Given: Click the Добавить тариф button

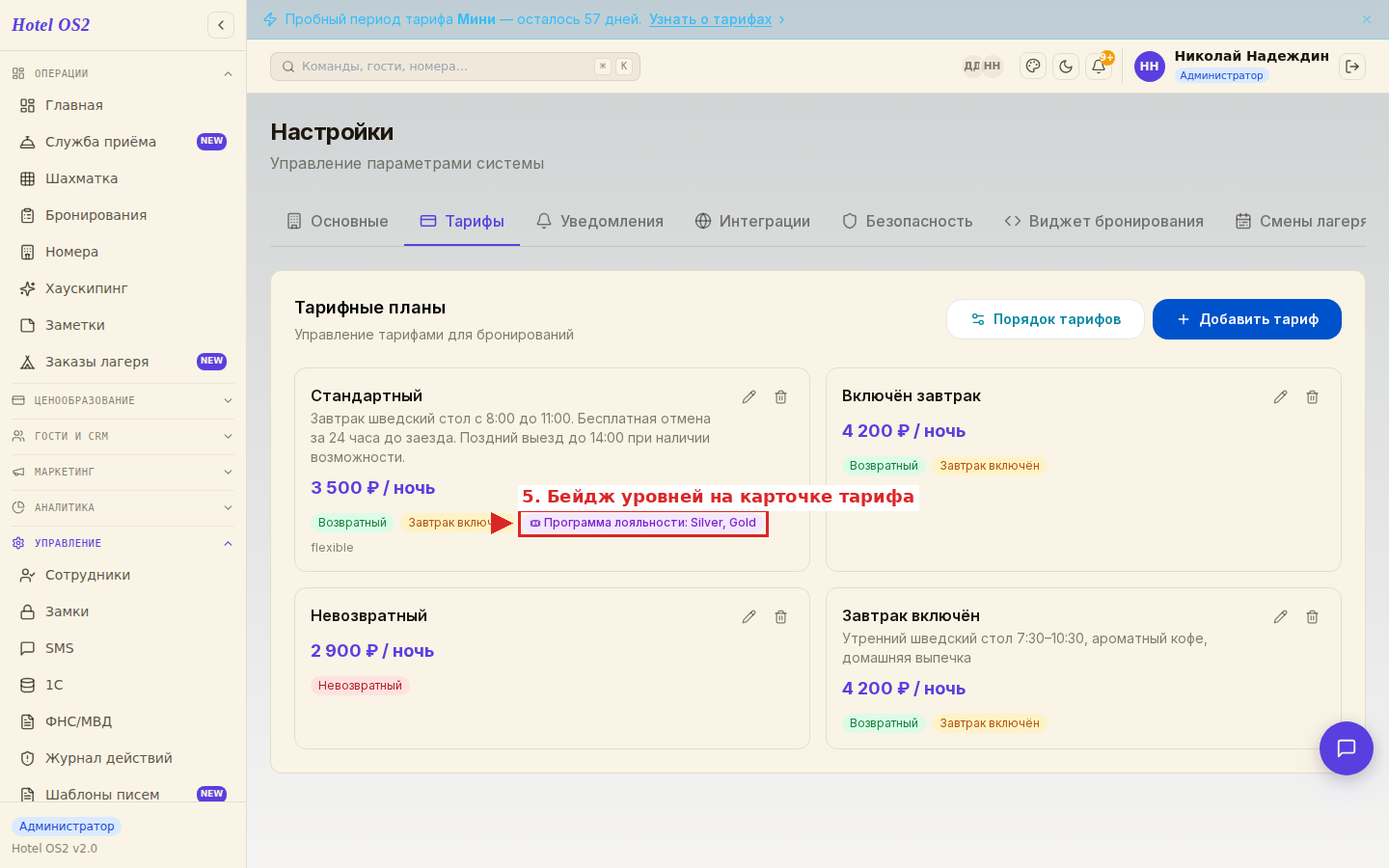Looking at the screenshot, I should coord(1247,319).
